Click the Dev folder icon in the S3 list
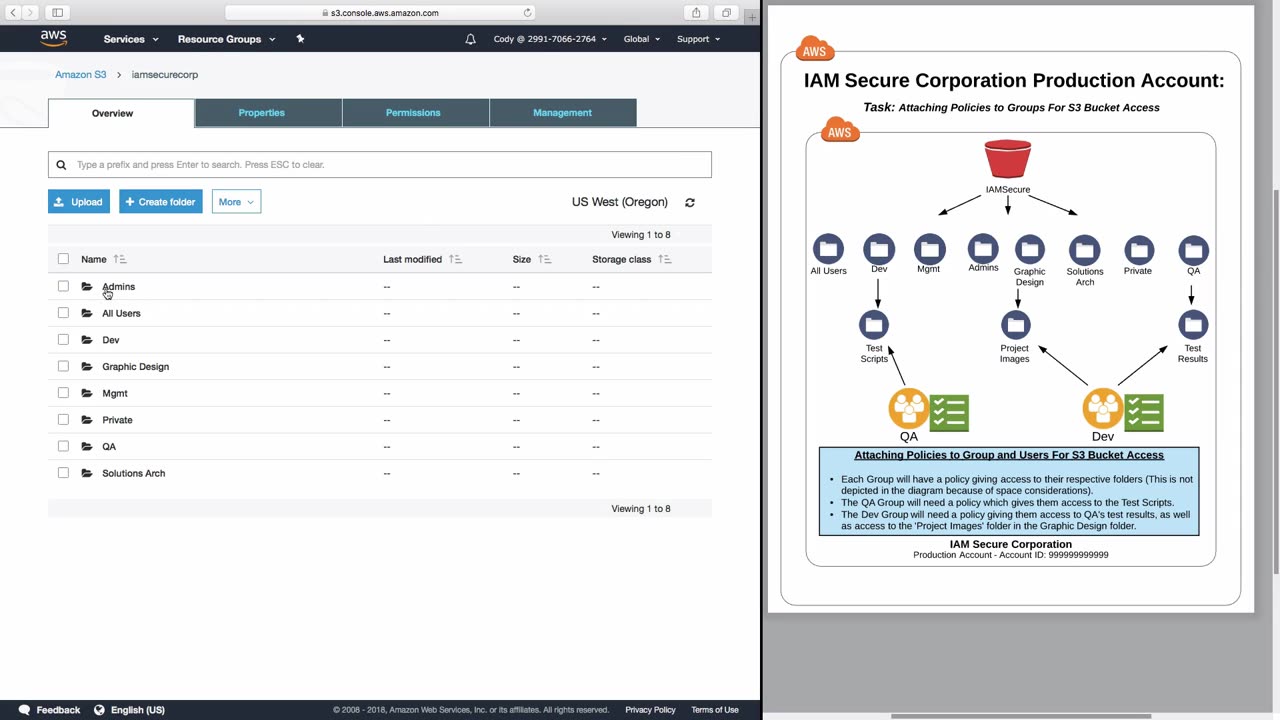The height and width of the screenshot is (720, 1280). coord(87,340)
